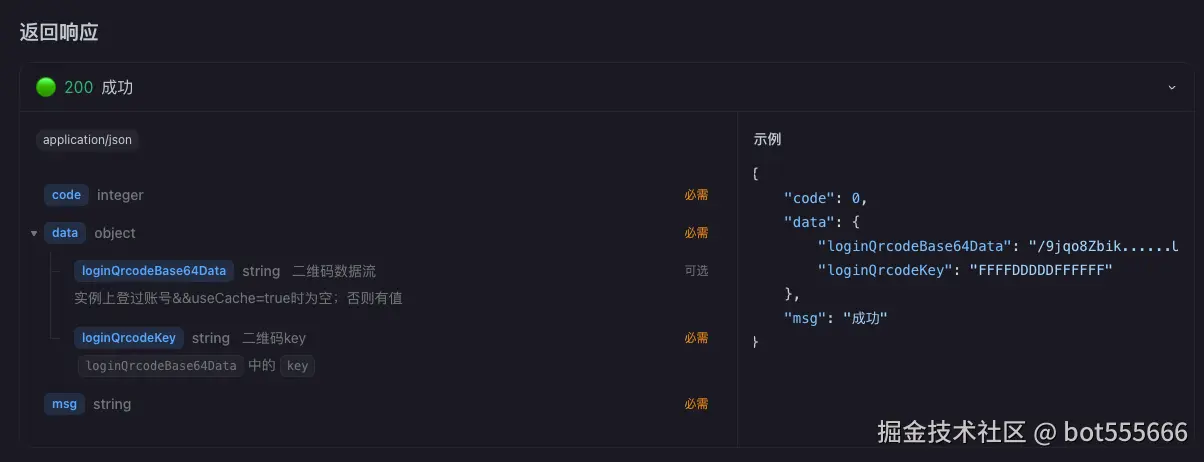
Task: Click the data field name tag
Action: (x=65, y=233)
